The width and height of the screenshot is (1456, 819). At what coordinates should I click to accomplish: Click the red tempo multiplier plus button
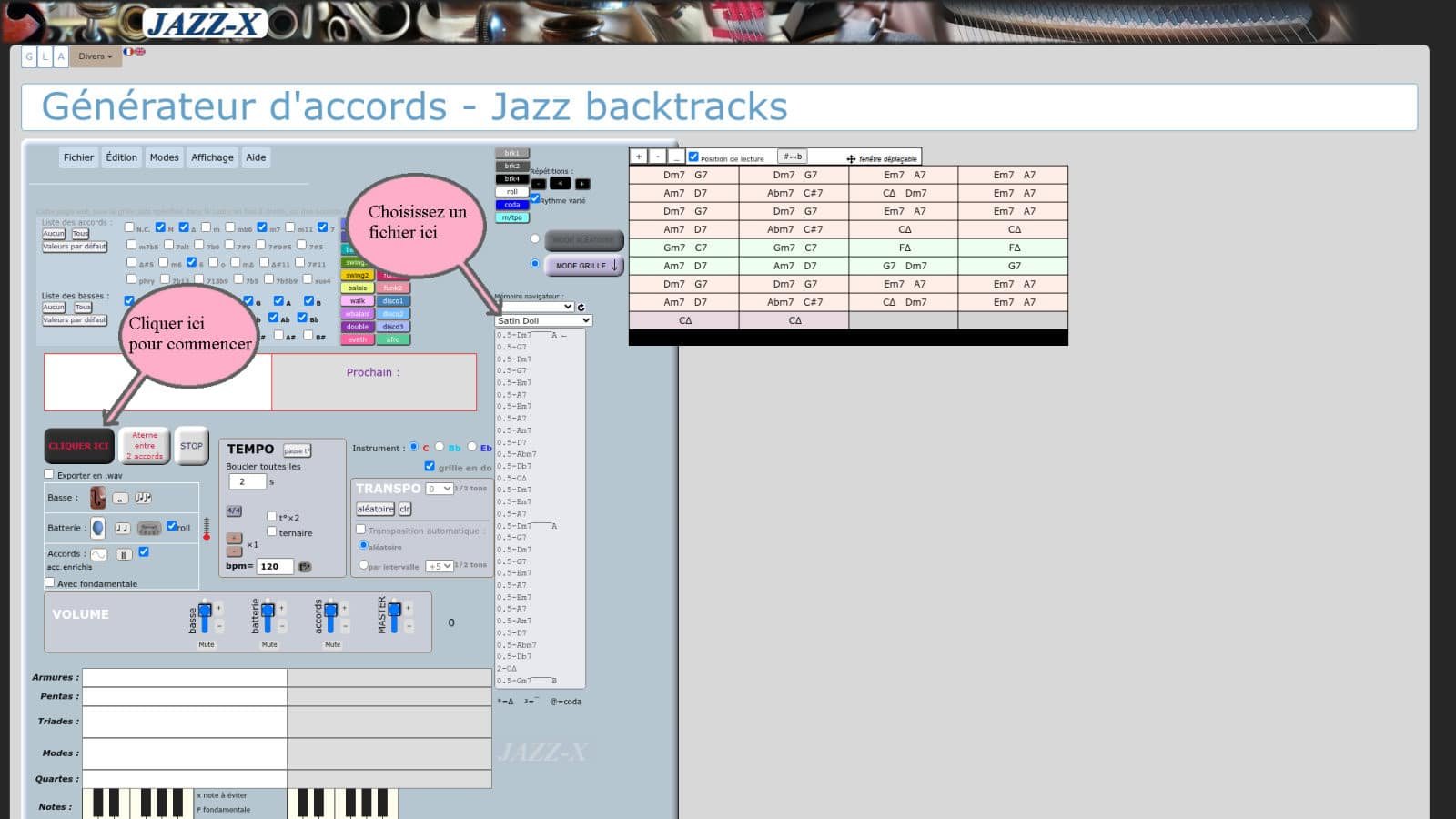(234, 538)
